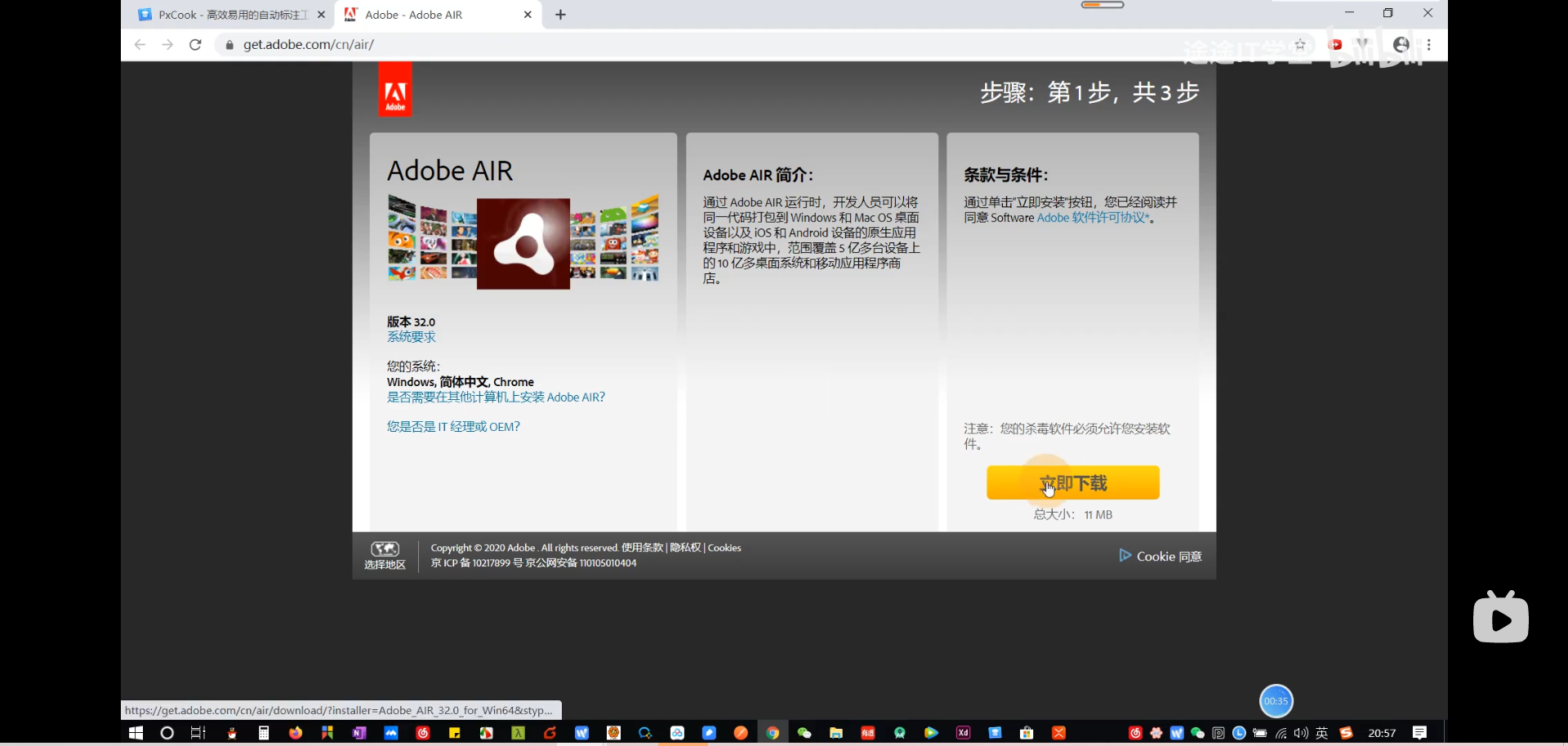This screenshot has height=746, width=1568.
Task: Reload the current page
Action: tap(195, 45)
